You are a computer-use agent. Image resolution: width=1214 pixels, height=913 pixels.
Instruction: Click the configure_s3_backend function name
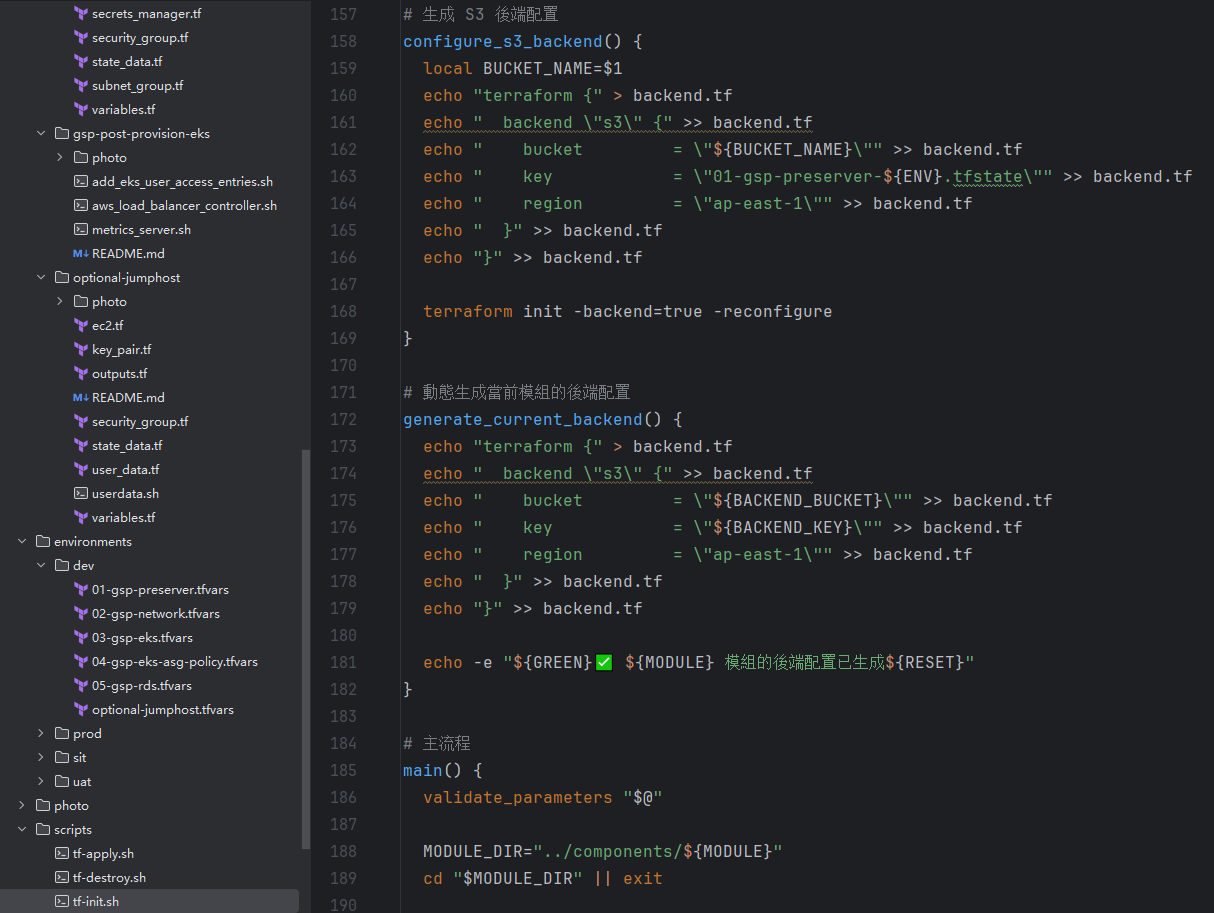click(x=502, y=42)
